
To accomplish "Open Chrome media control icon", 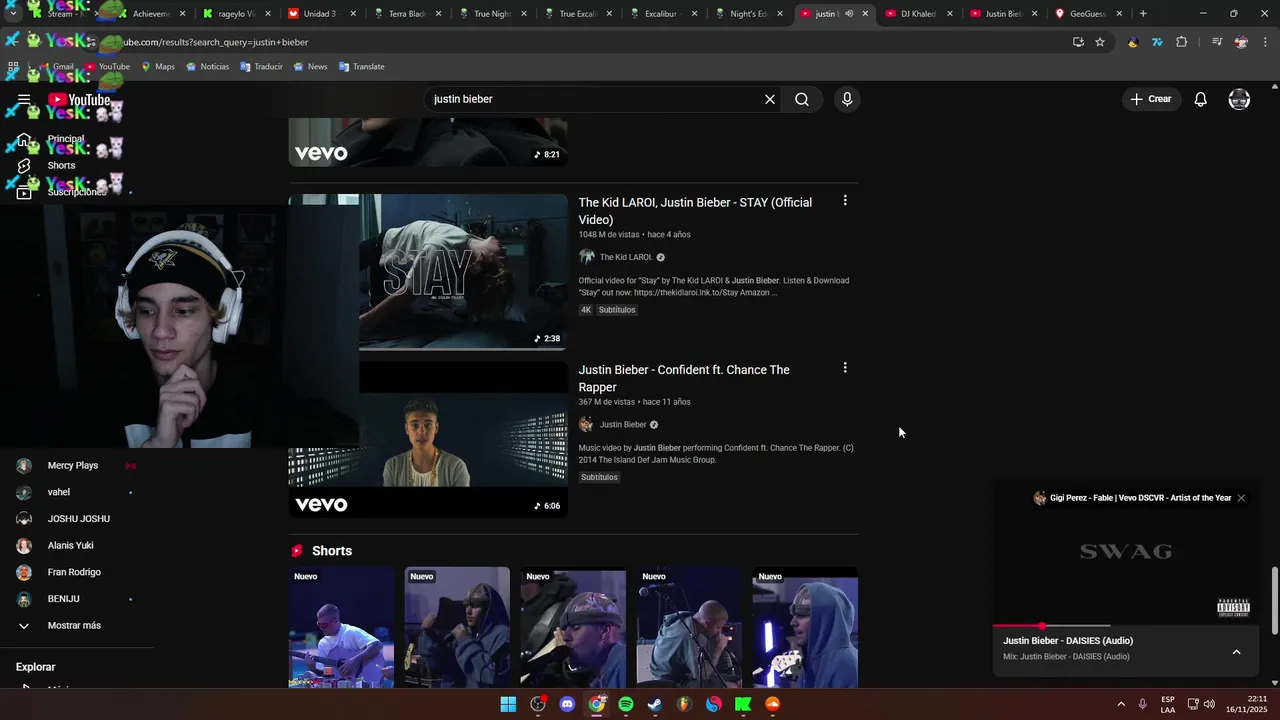I will point(1217,42).
